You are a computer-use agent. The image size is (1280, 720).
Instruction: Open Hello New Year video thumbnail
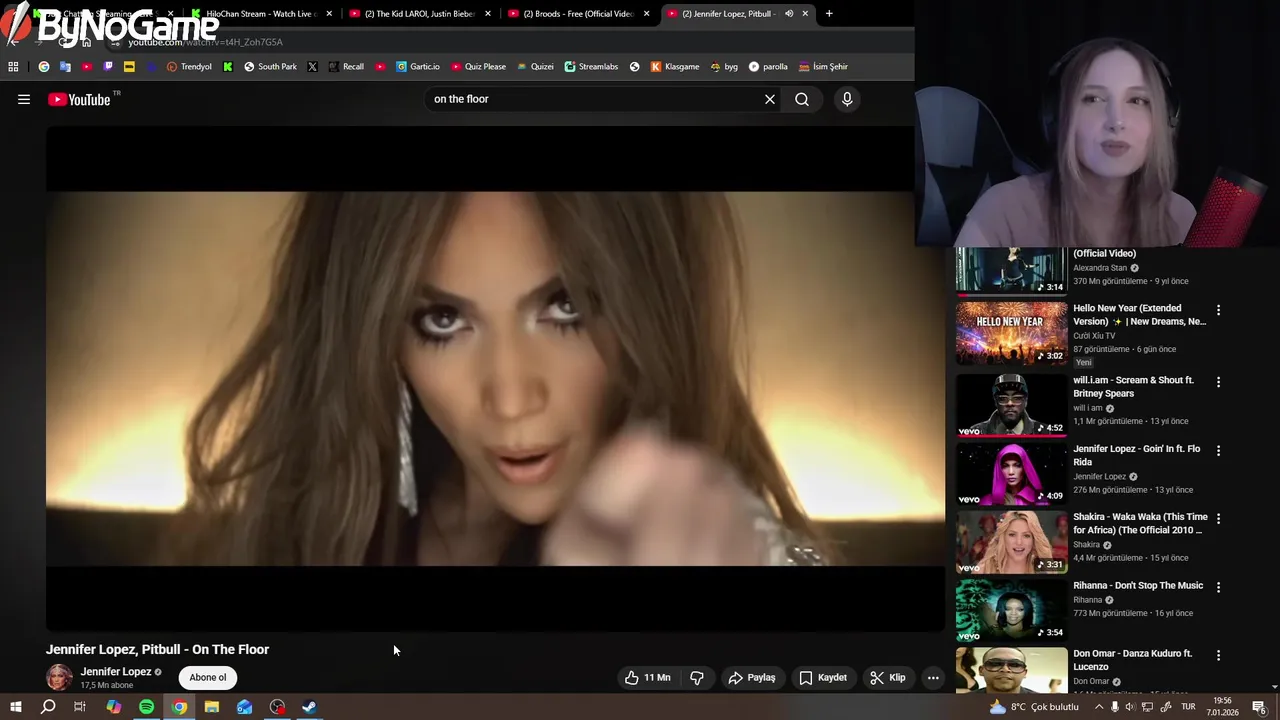click(1011, 333)
